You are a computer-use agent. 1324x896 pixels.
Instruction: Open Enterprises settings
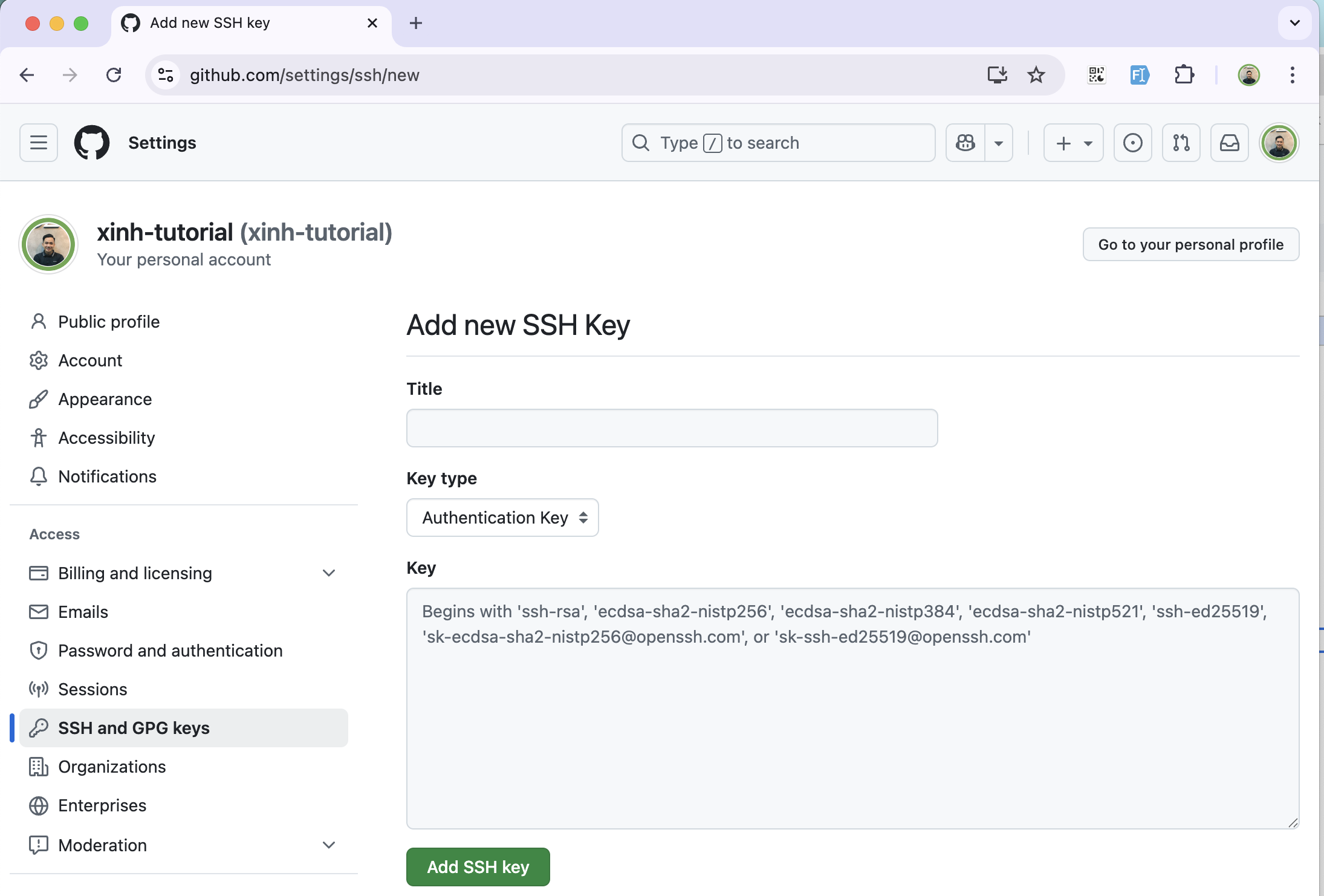coord(184,805)
